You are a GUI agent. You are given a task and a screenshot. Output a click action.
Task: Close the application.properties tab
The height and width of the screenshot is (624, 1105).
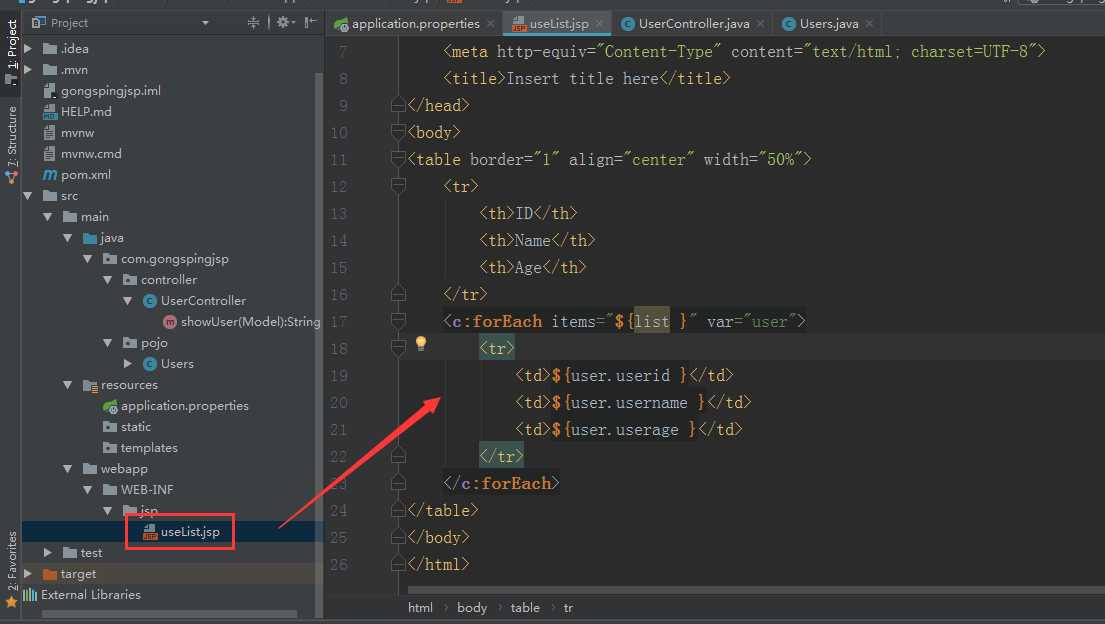490,24
